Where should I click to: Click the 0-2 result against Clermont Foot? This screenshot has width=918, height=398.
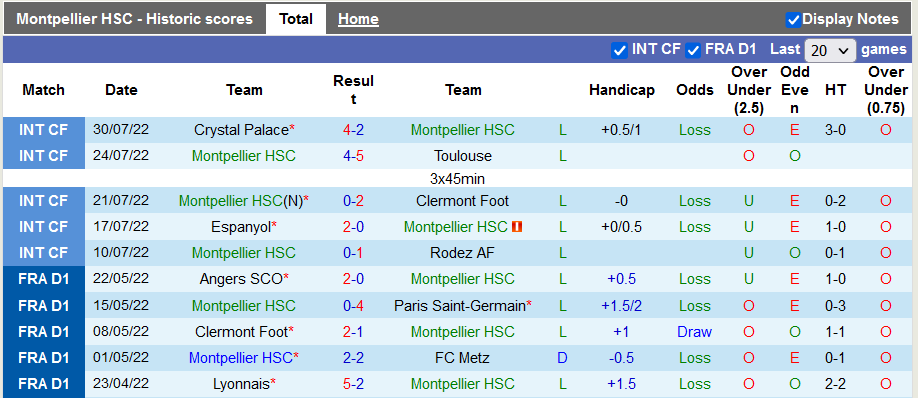click(353, 201)
